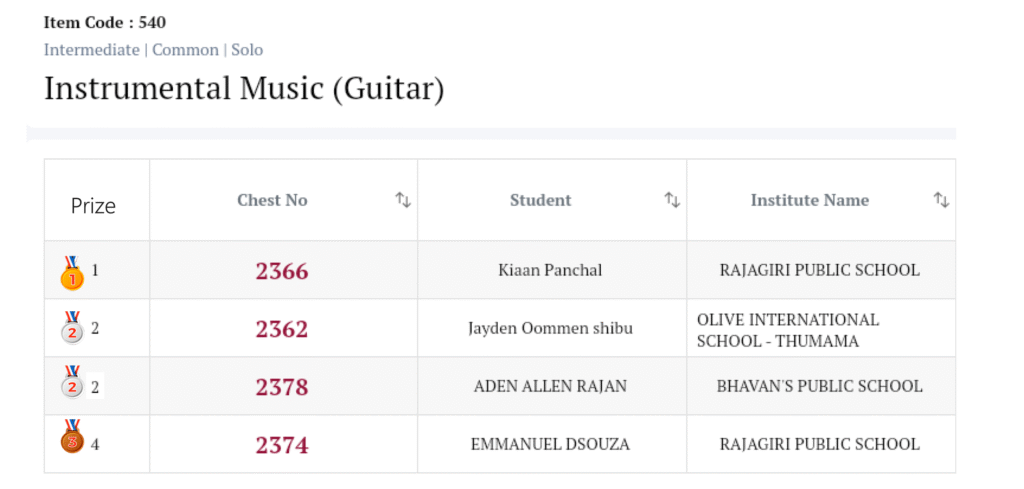Click student name Kiaan Panchal

pos(550,270)
